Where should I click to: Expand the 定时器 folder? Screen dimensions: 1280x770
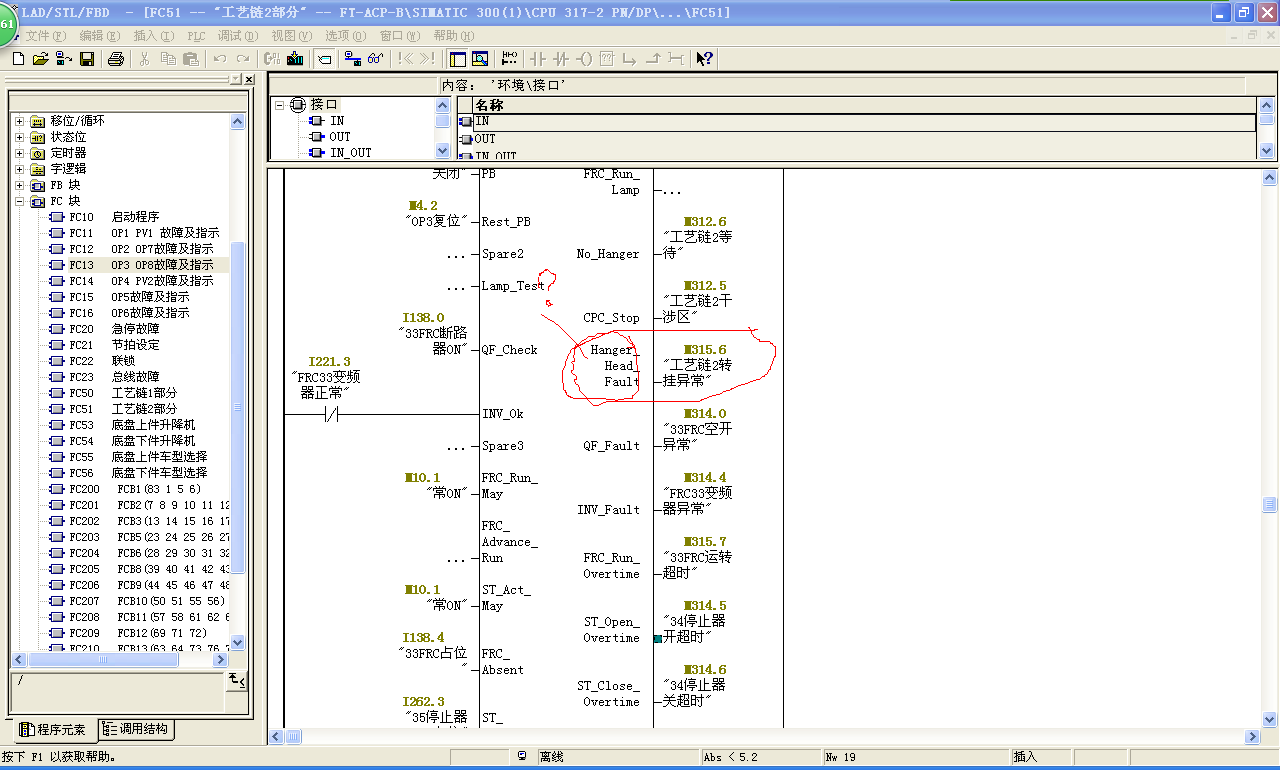(x=19, y=153)
